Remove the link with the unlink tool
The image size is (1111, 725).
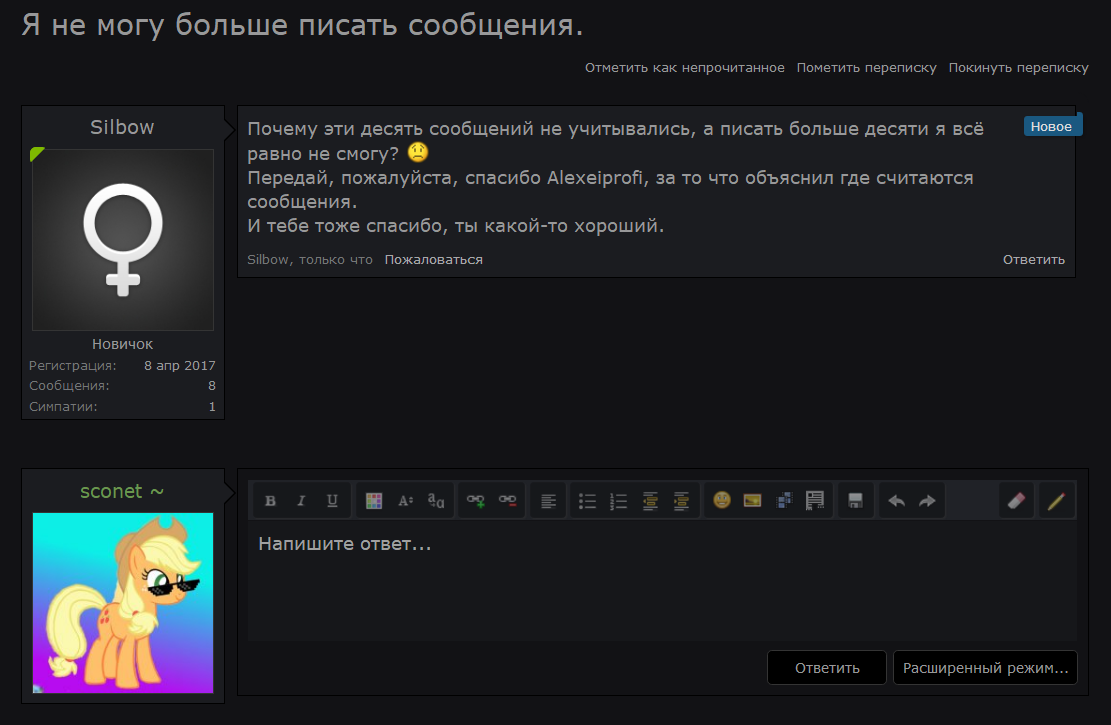(x=507, y=500)
